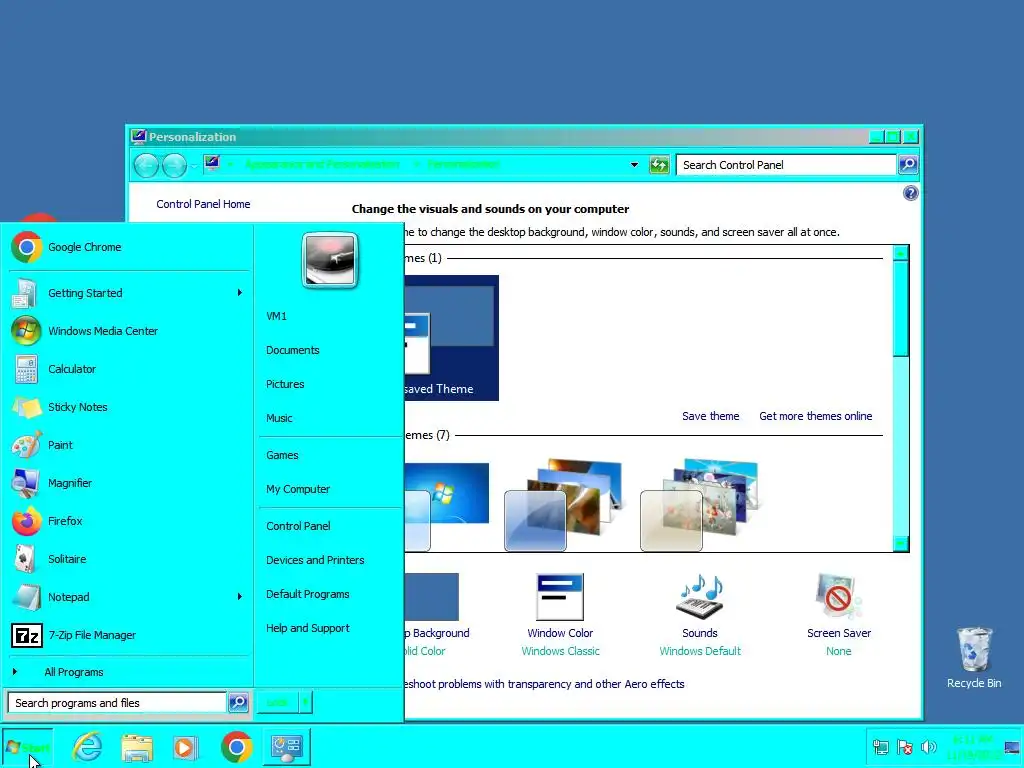Click in the Search Control Panel field
Image resolution: width=1024 pixels, height=768 pixels.
click(786, 165)
